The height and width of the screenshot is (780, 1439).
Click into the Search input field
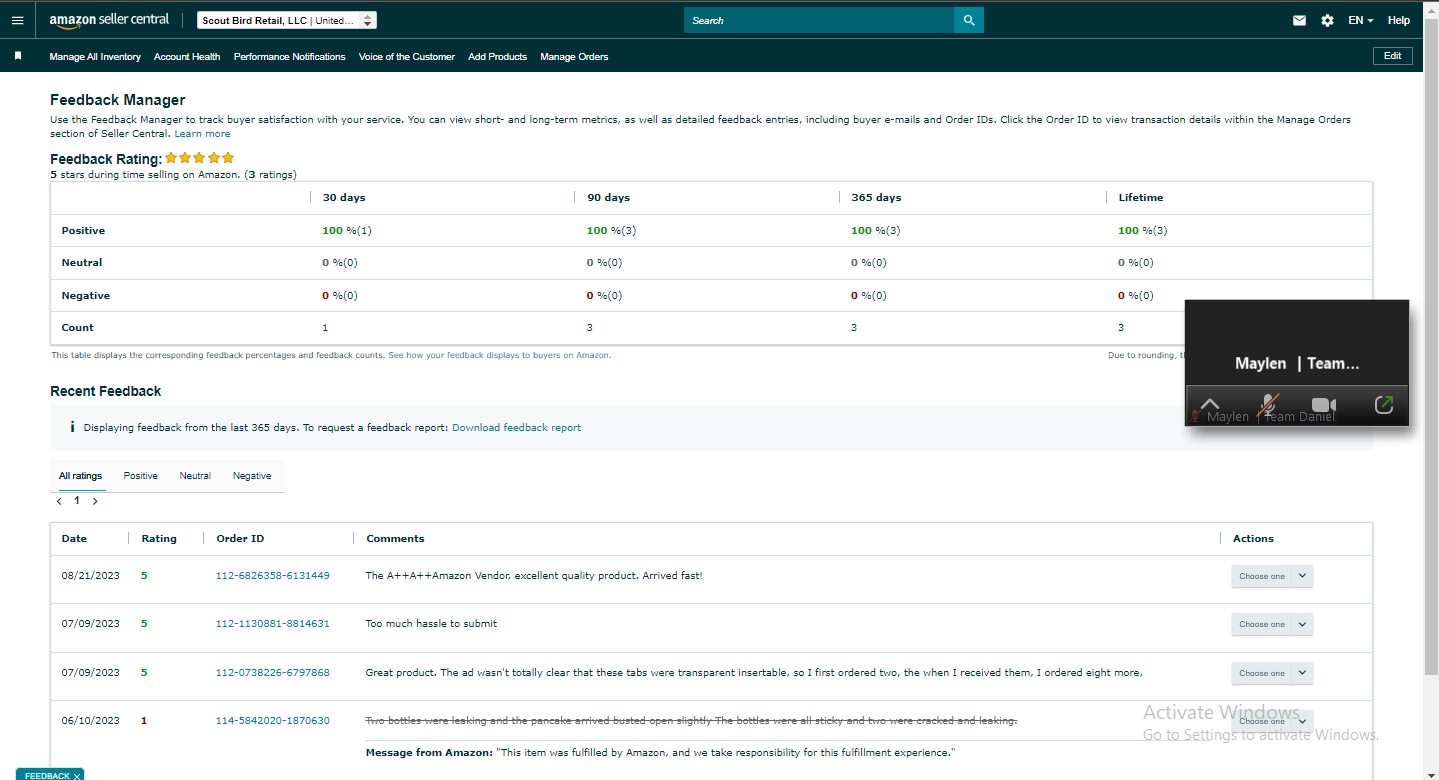click(x=819, y=20)
